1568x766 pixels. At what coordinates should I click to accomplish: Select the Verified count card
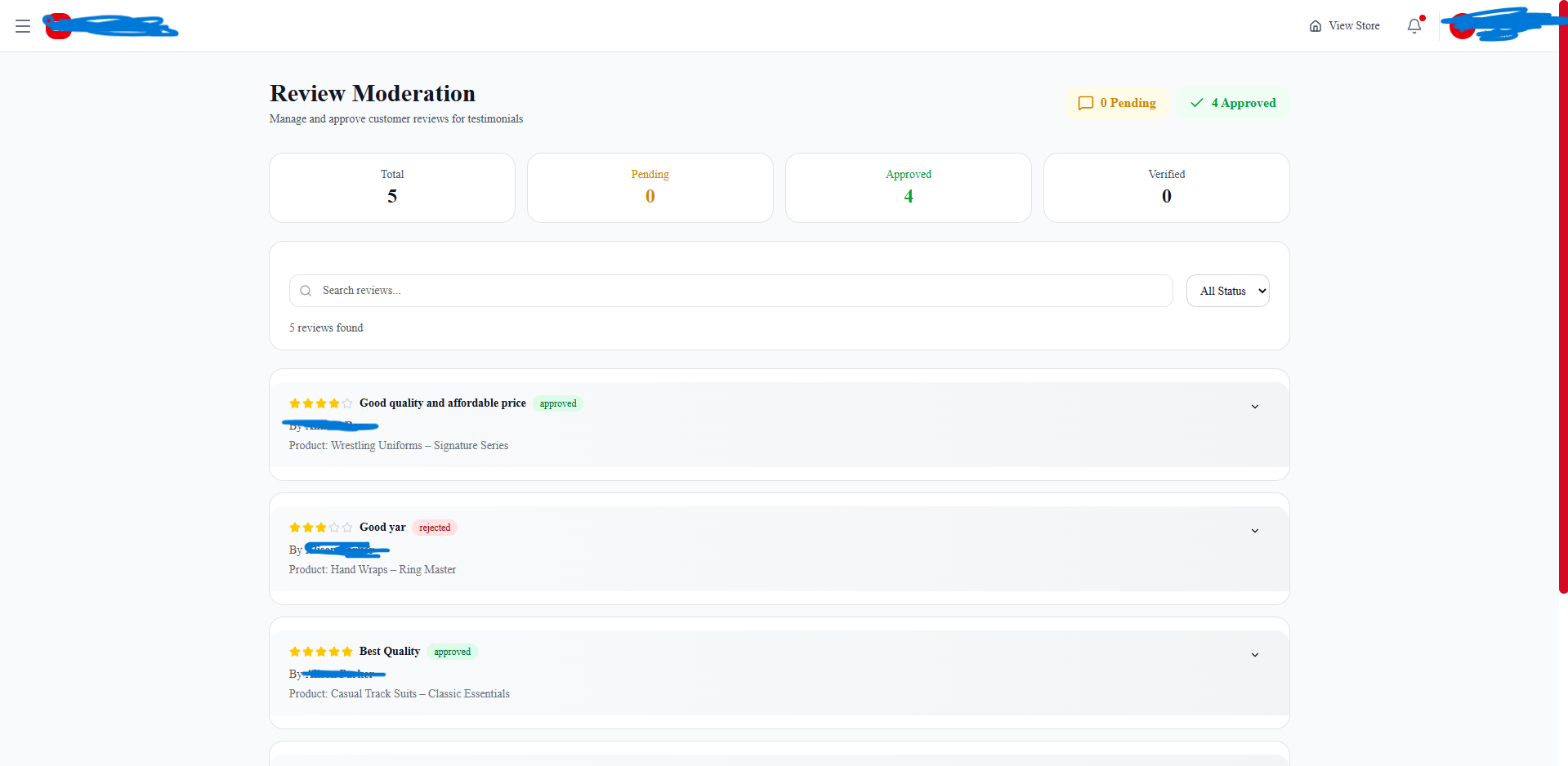pos(1167,188)
